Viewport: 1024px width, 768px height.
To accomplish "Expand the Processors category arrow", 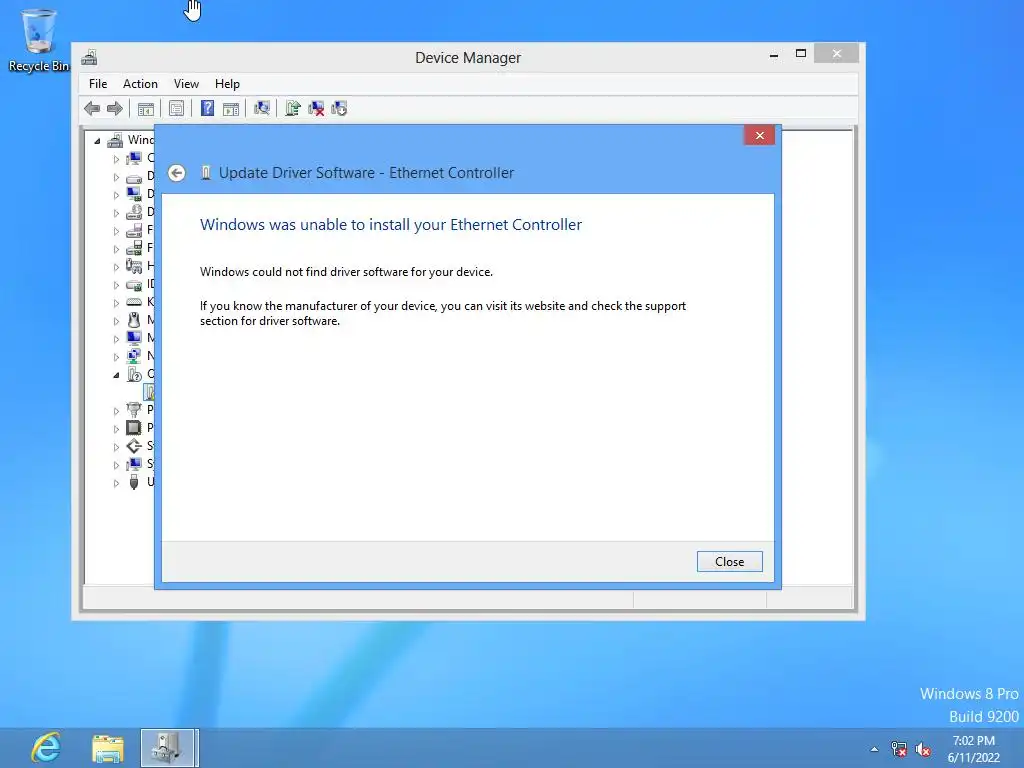I will (x=116, y=429).
